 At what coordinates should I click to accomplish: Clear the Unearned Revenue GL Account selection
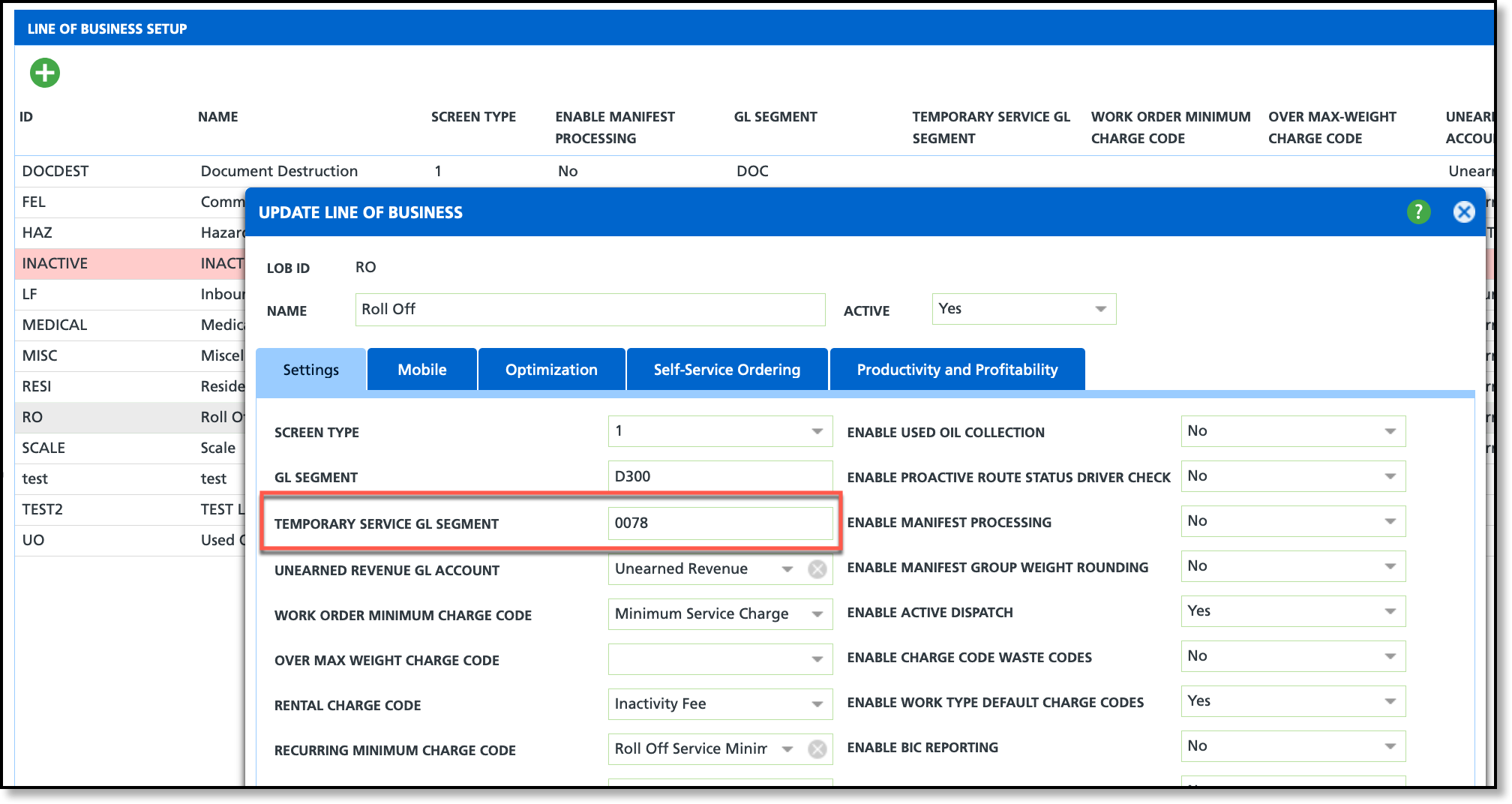[817, 569]
